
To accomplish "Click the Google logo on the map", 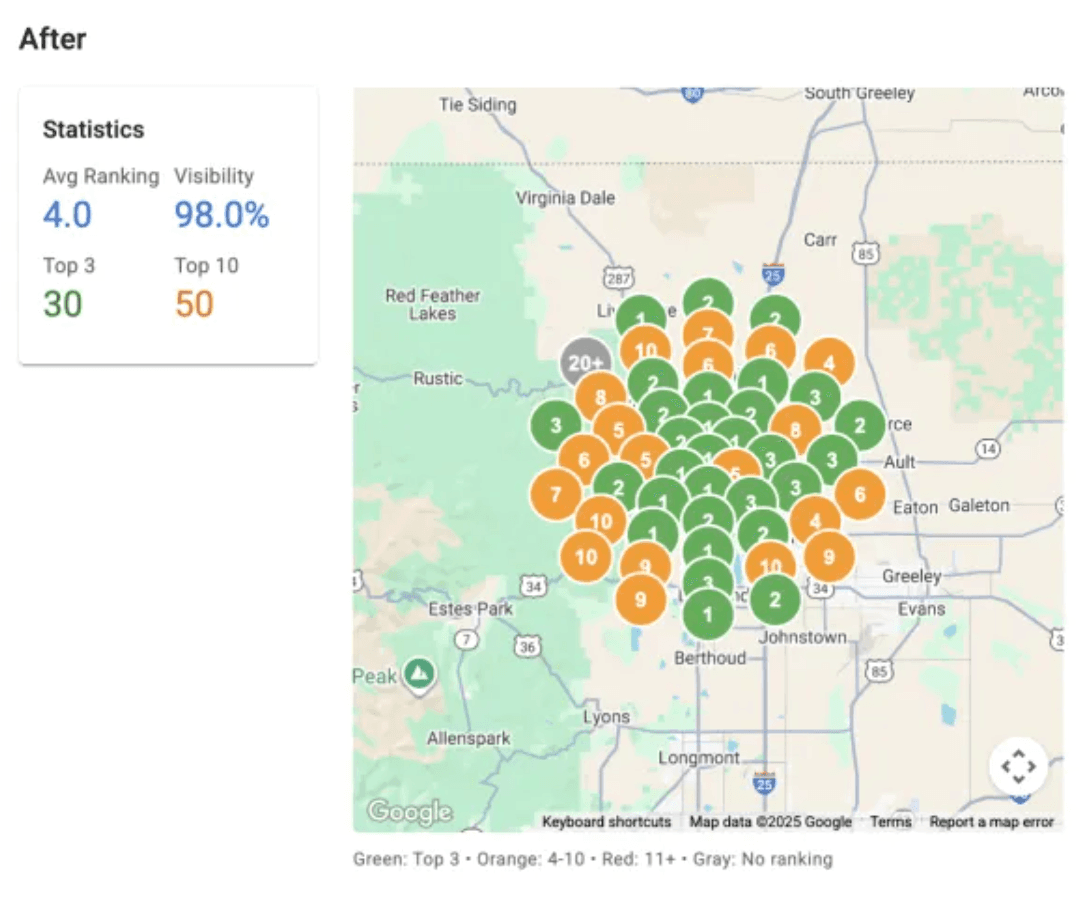I will click(x=409, y=812).
